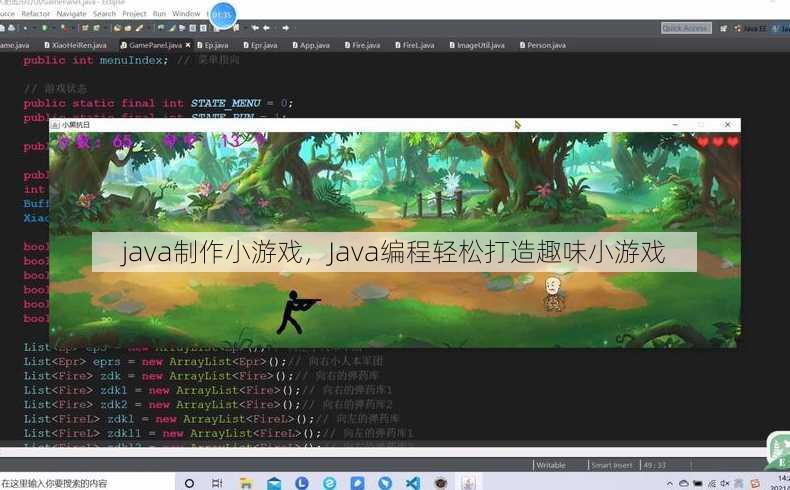The image size is (790, 490).
Task: Minimize the game window
Action: 675,124
